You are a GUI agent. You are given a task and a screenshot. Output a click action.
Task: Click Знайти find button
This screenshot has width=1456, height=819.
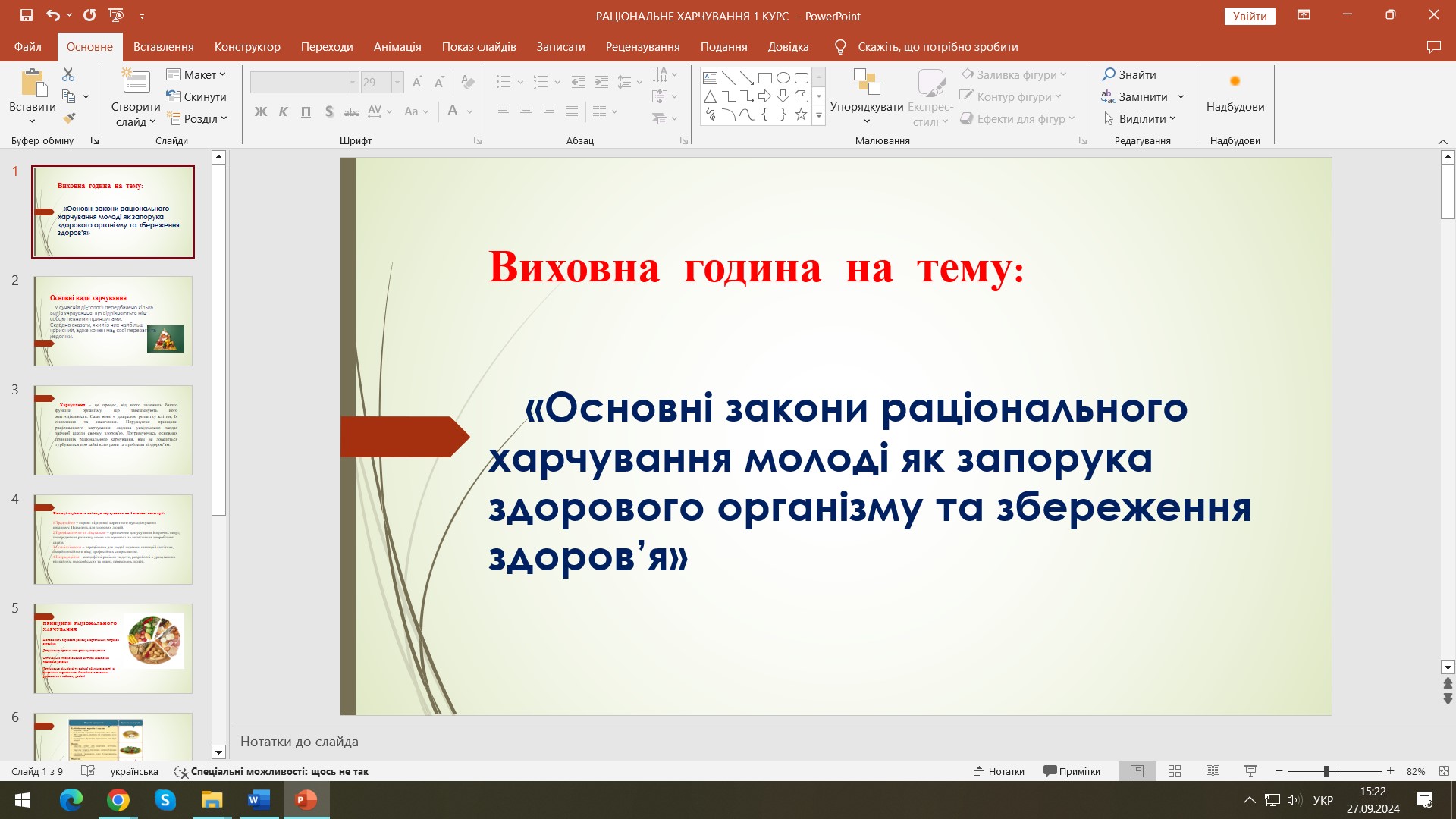1129,74
